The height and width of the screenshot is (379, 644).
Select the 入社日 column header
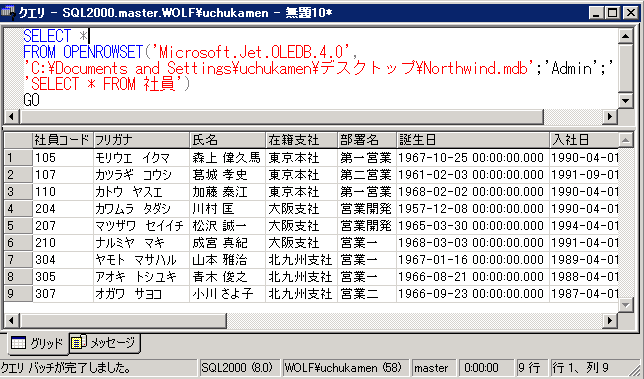point(584,140)
